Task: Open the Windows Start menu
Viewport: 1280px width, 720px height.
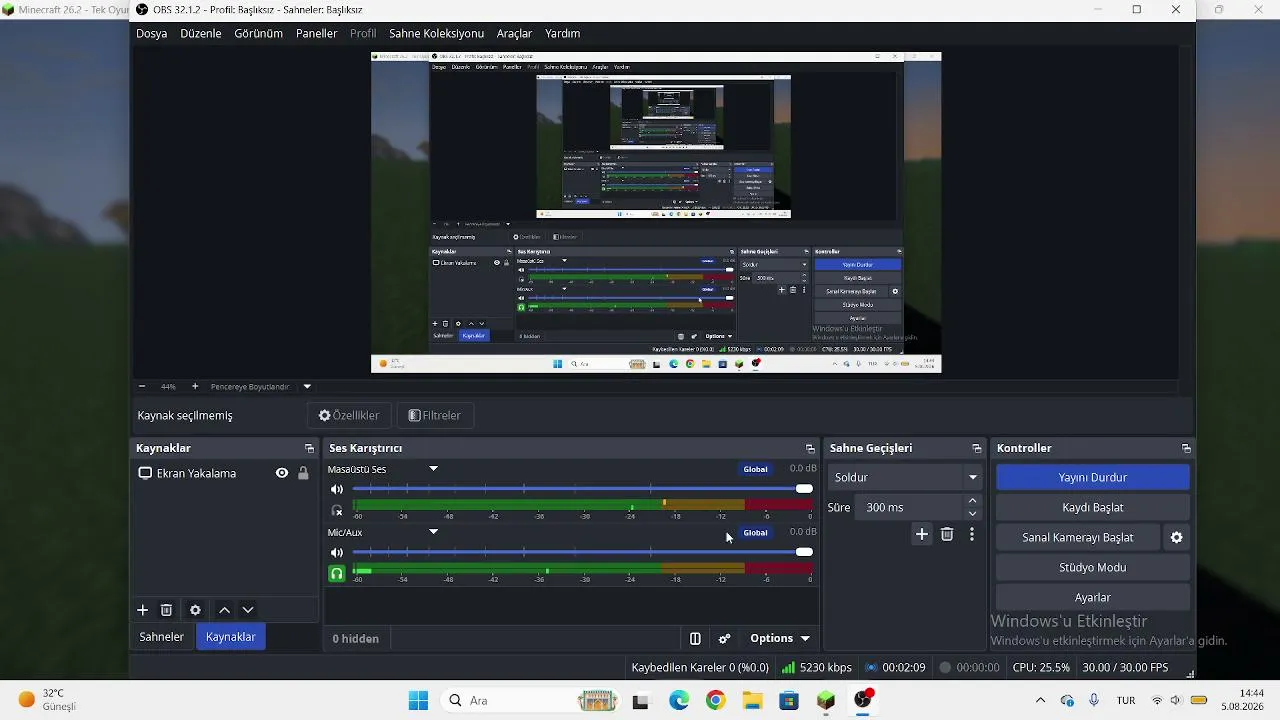Action: point(418,700)
